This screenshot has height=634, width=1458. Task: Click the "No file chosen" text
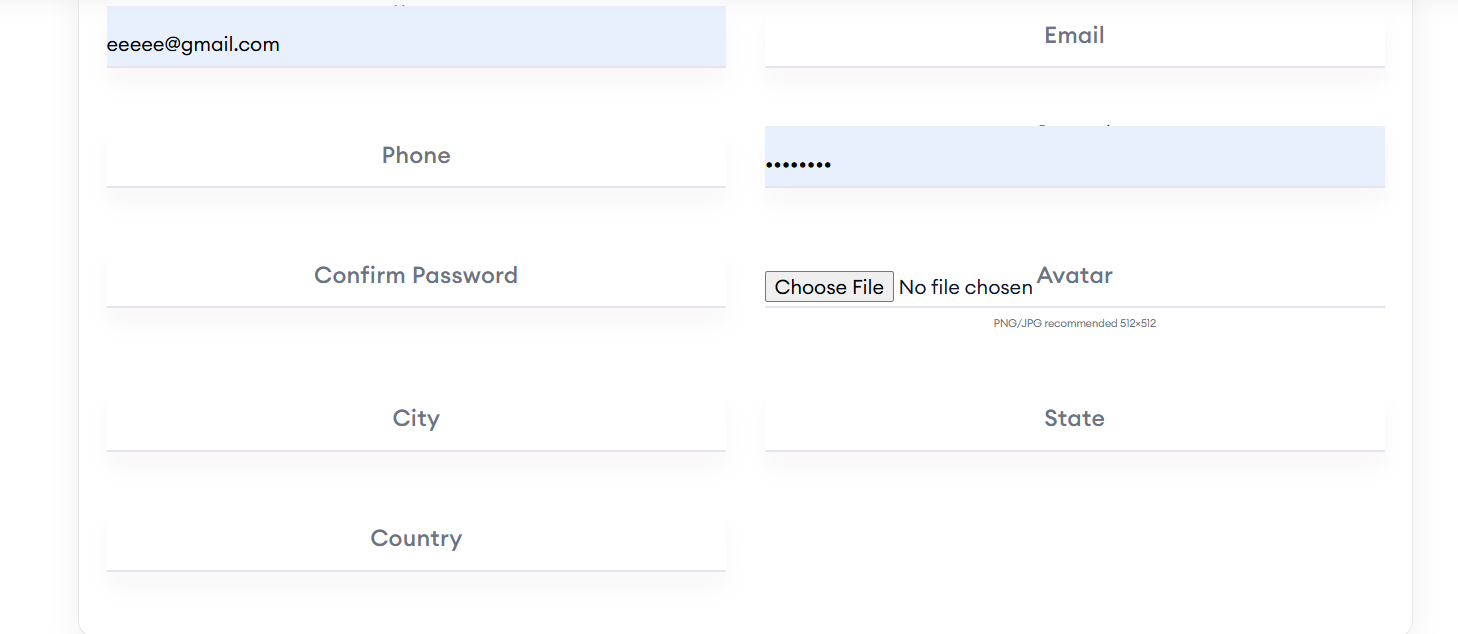[965, 288]
